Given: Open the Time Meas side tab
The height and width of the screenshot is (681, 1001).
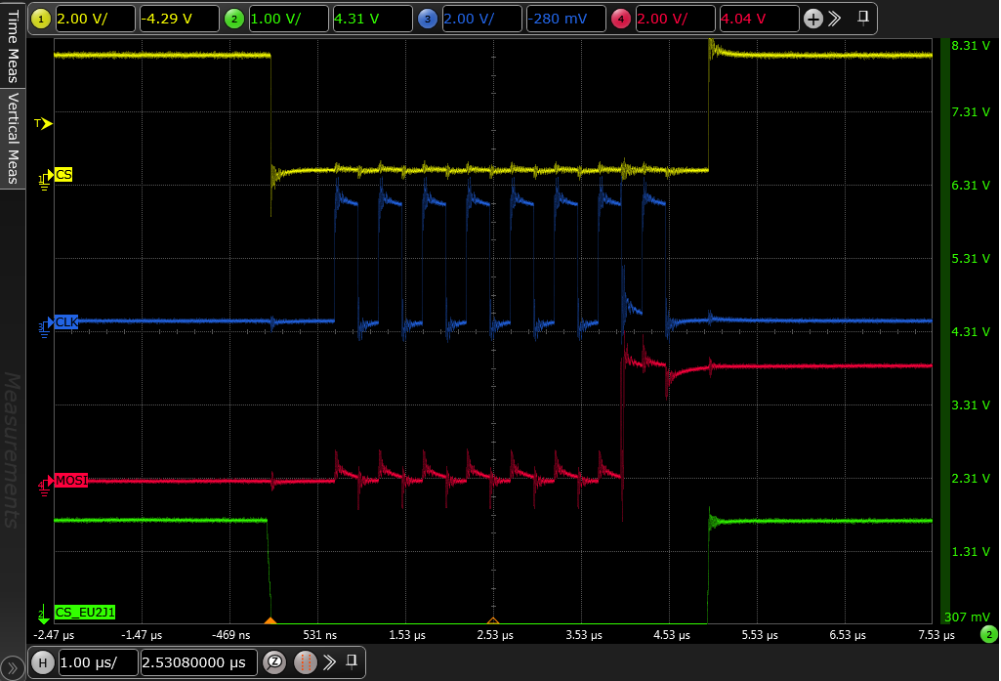Looking at the screenshot, I should 13,45.
